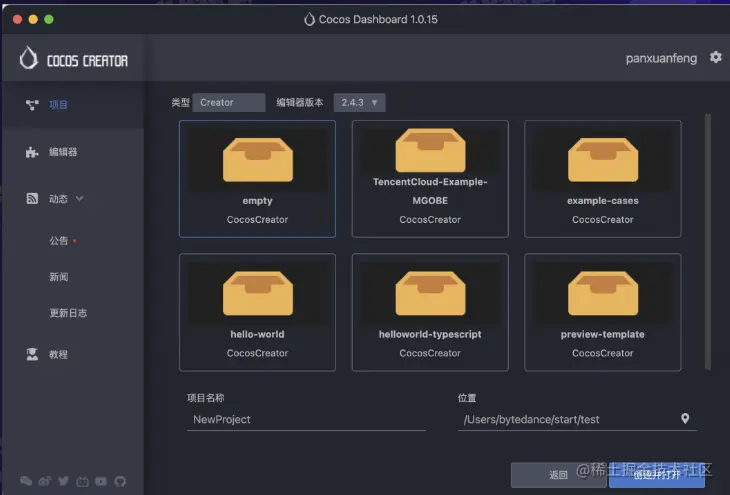Click the location pin icon in the path field

(x=685, y=418)
